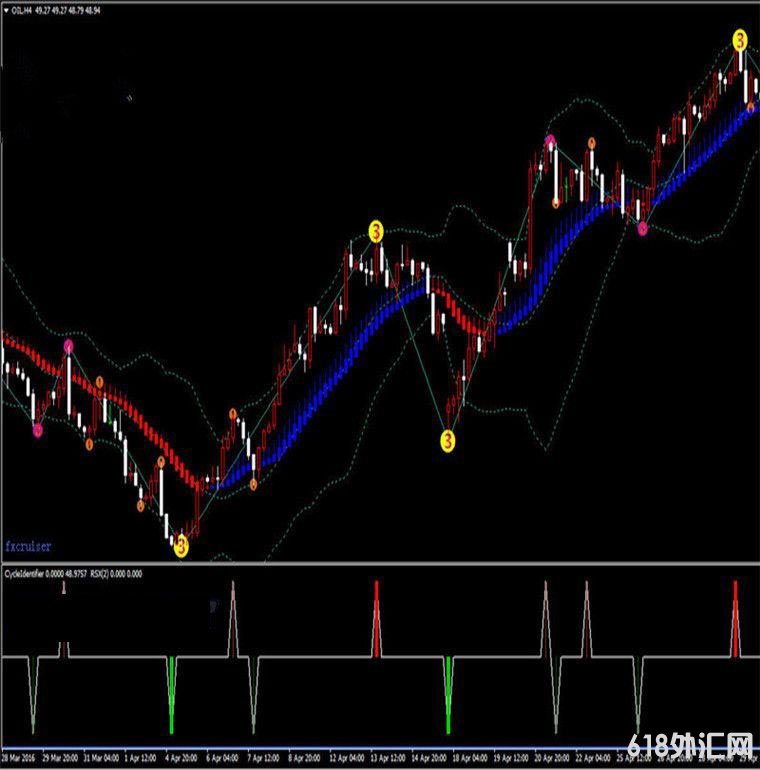Select the yellow 3 marker at the lowest chart bottom

point(181,546)
